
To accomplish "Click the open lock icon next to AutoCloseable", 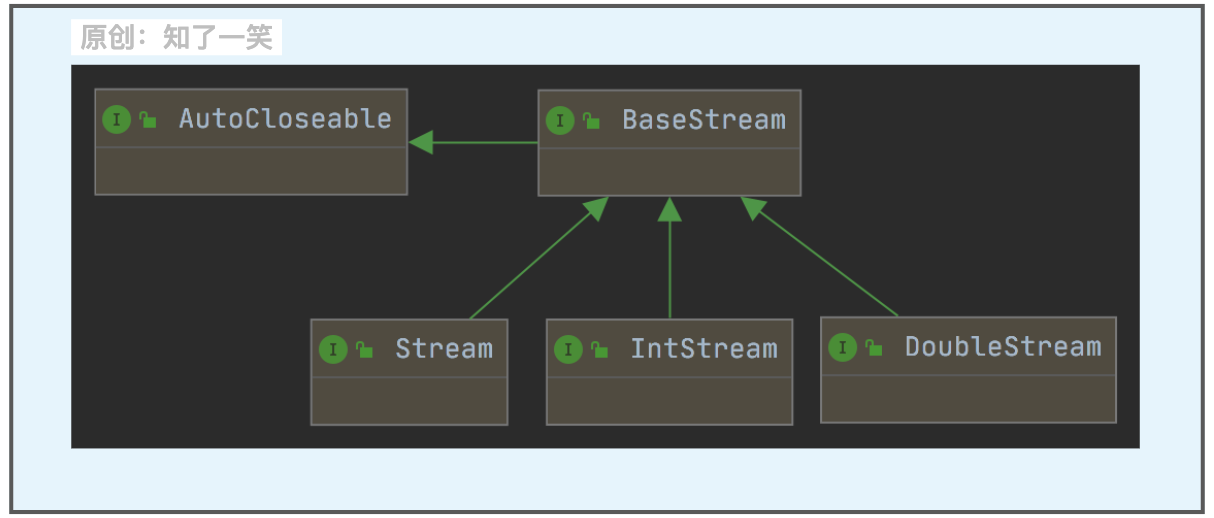I will [148, 120].
